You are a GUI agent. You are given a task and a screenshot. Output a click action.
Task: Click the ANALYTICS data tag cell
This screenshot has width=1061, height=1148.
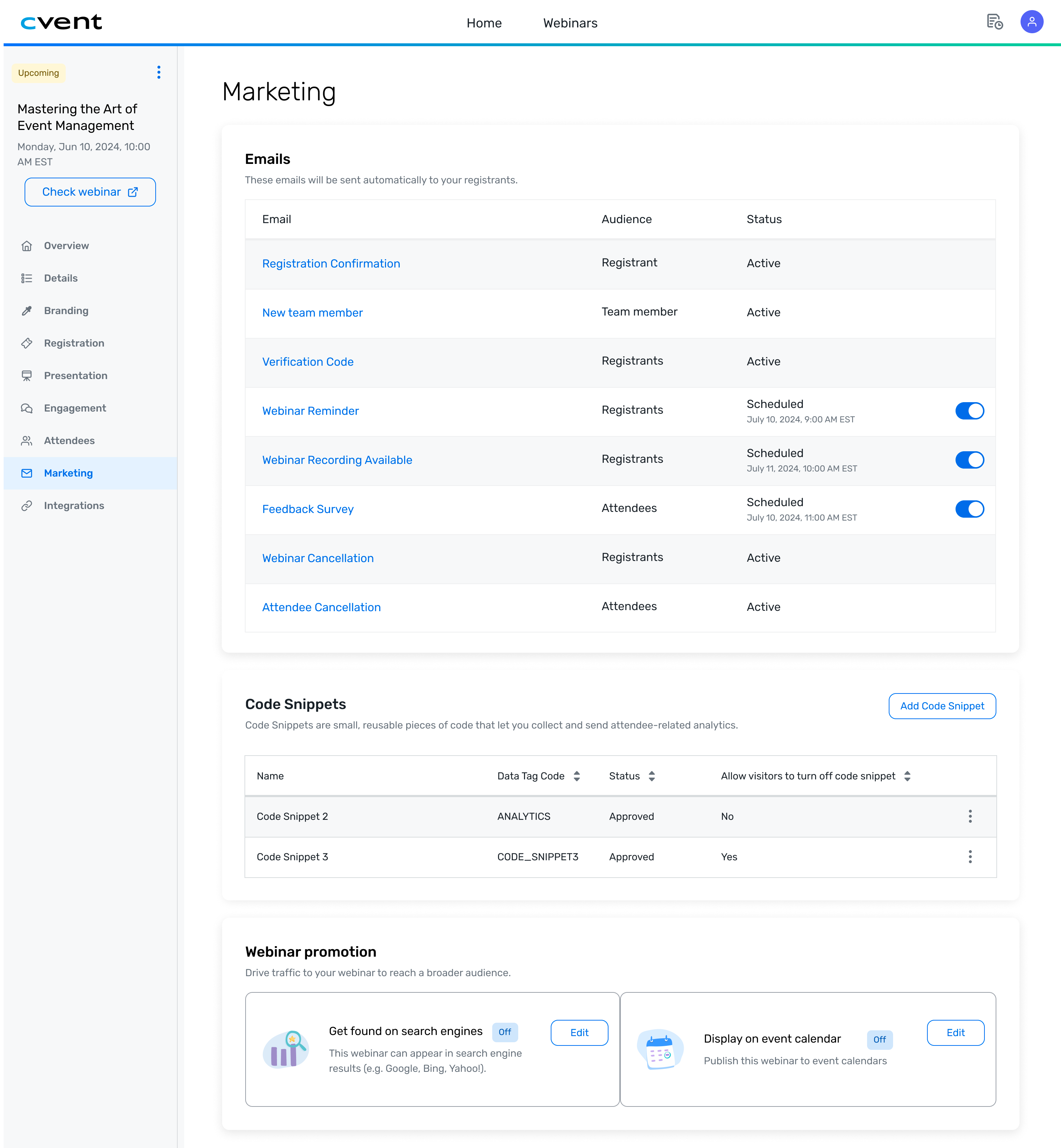point(524,816)
